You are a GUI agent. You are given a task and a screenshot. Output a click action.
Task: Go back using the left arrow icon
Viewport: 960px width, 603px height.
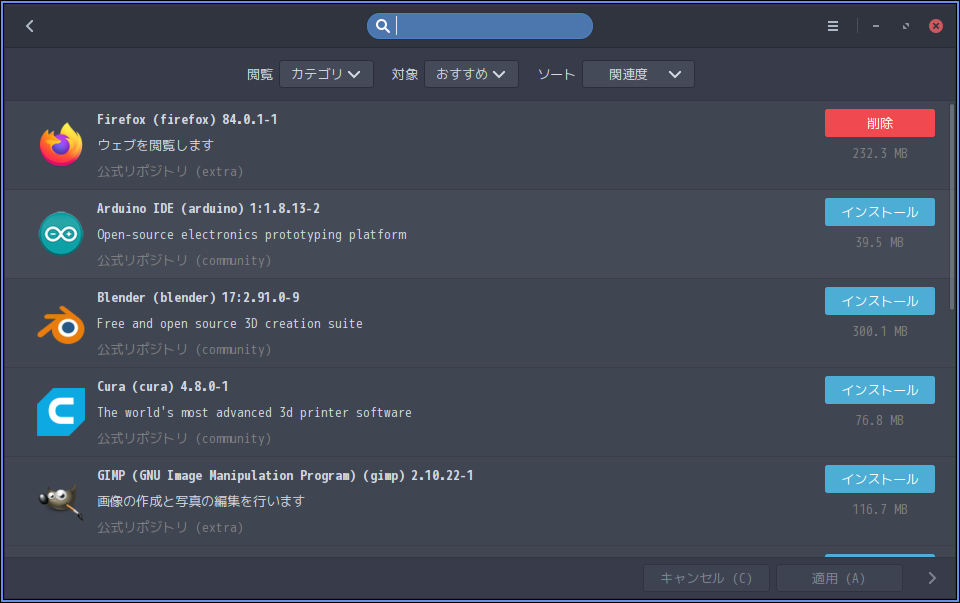point(29,26)
